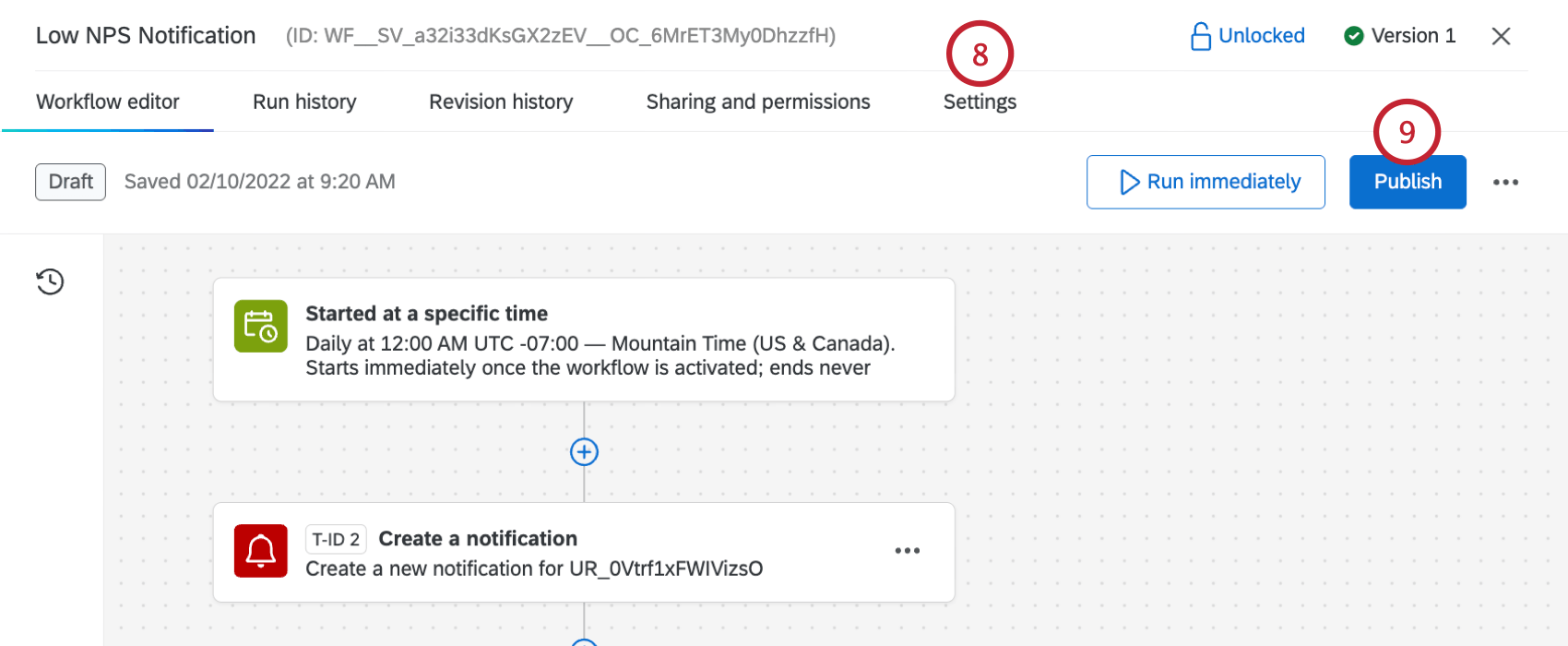Open the Revision history tab
1568x646 pixels.
(501, 102)
